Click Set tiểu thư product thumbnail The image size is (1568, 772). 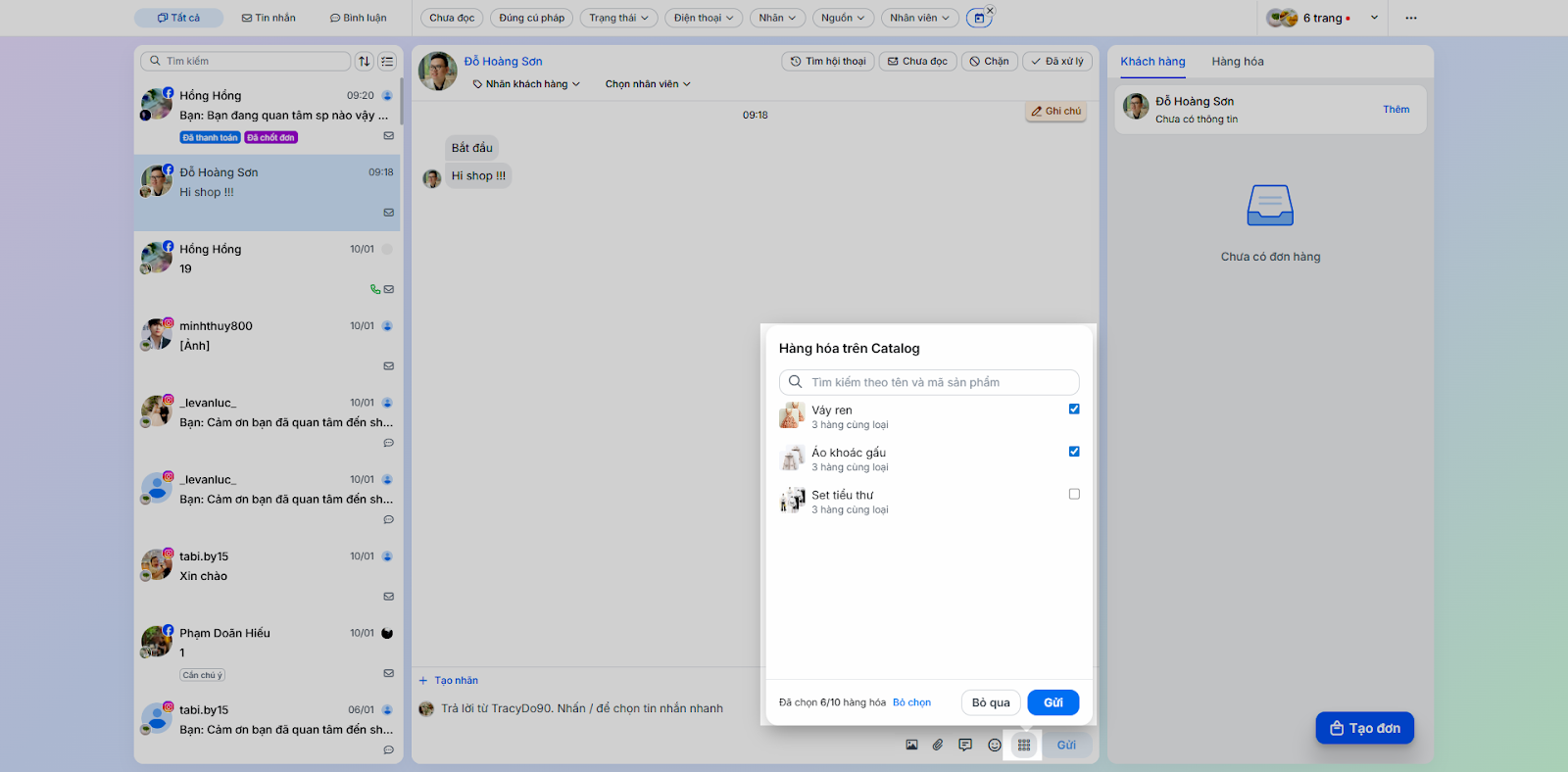tap(792, 501)
